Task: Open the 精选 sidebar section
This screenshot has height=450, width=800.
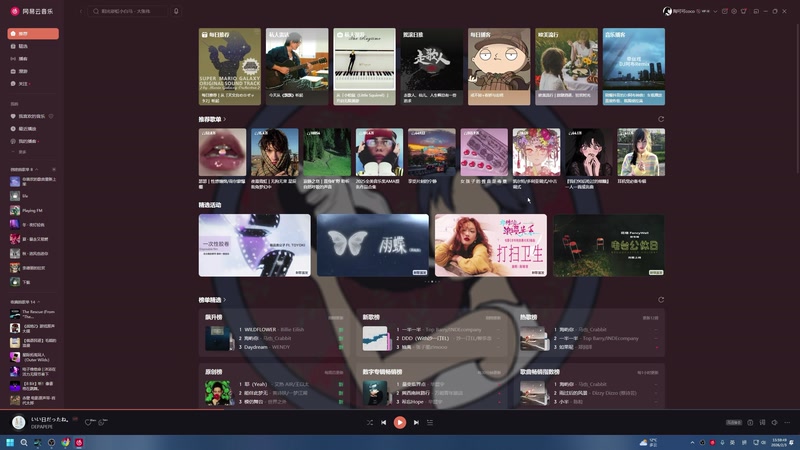Action: (x=33, y=46)
